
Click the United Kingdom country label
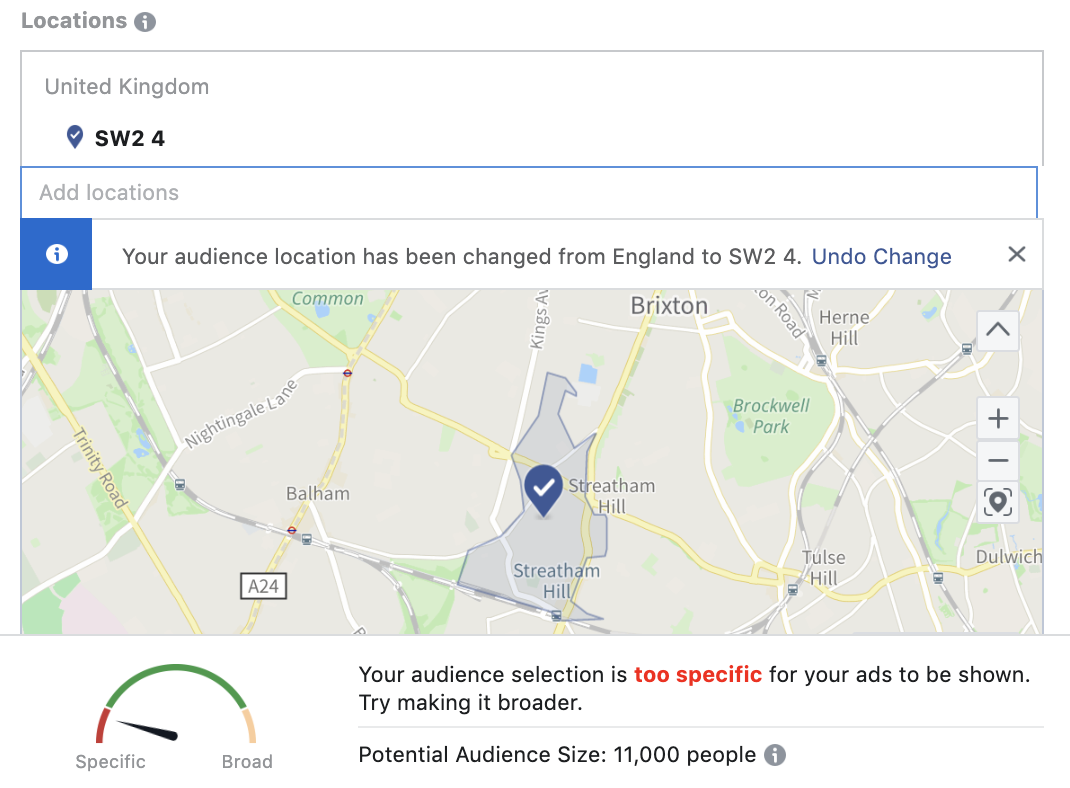tap(127, 87)
